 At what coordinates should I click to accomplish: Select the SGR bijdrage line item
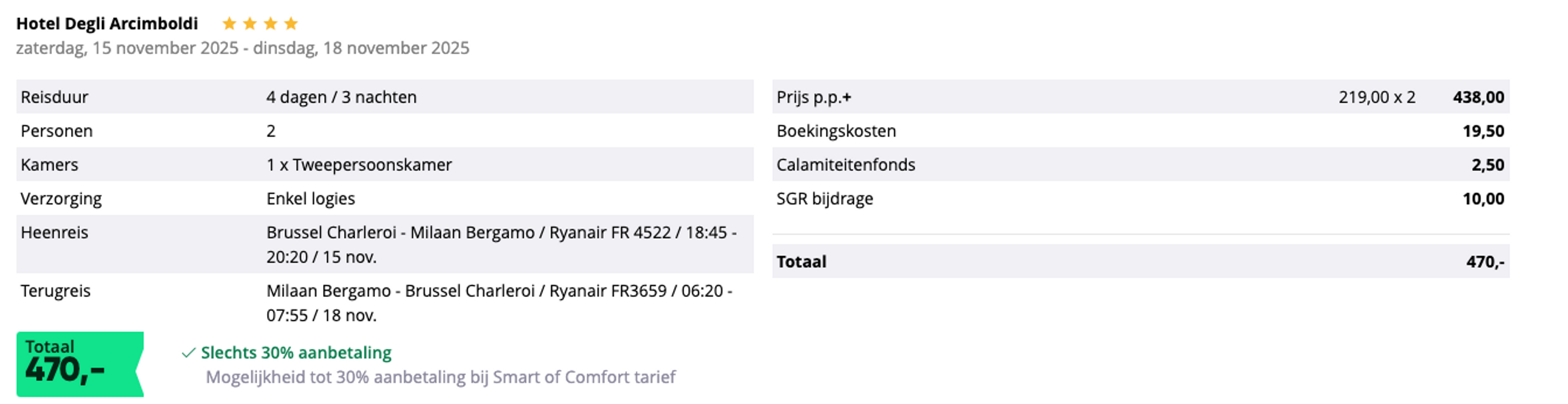tap(824, 199)
